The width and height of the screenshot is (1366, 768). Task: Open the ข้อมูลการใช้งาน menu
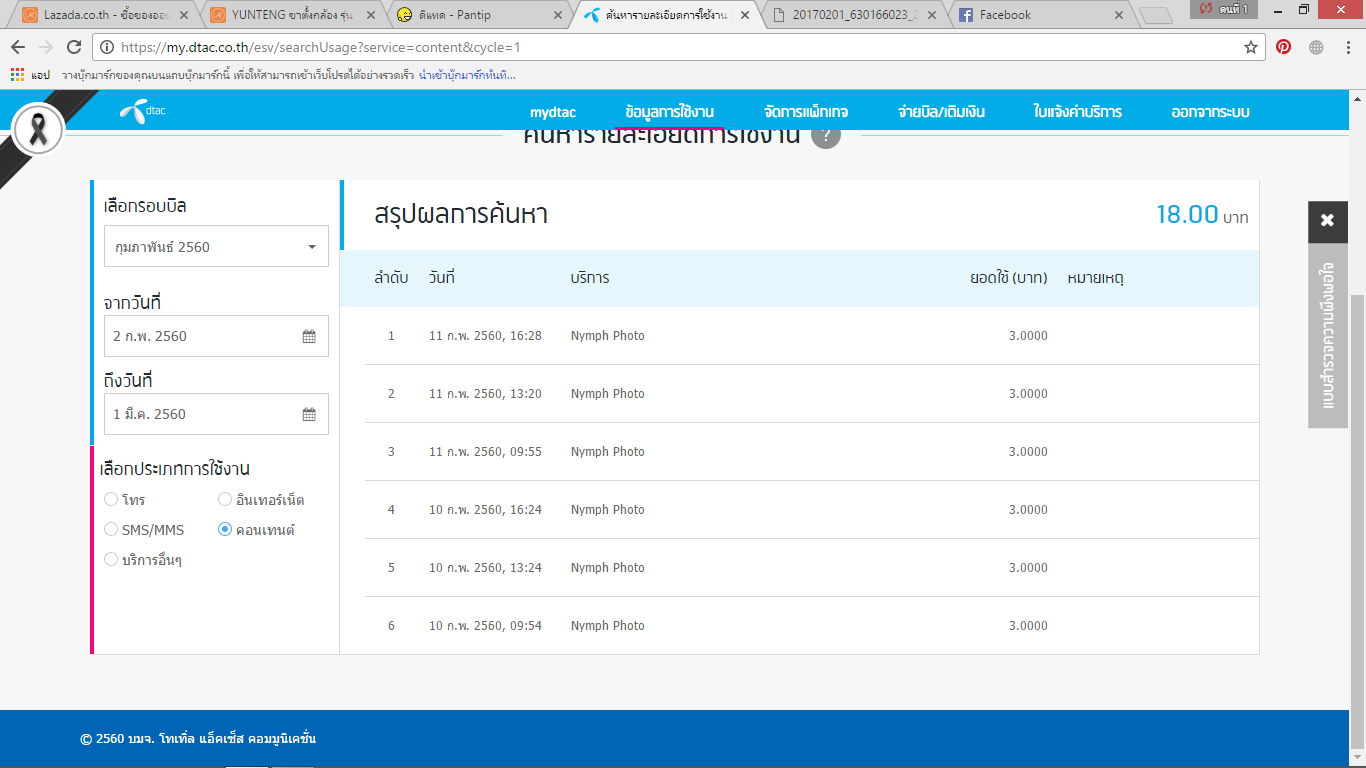pos(669,112)
